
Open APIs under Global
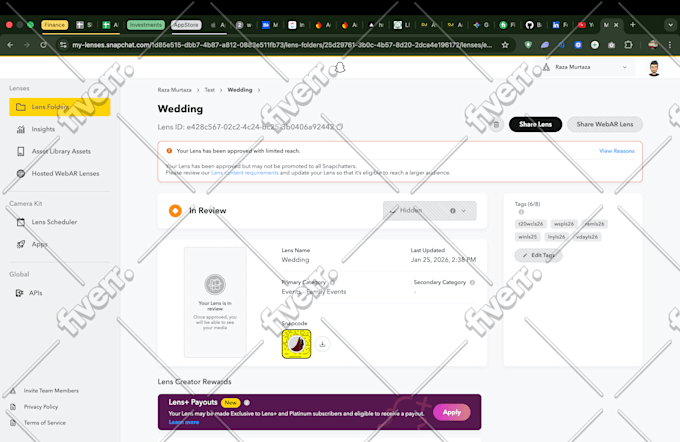(x=36, y=293)
